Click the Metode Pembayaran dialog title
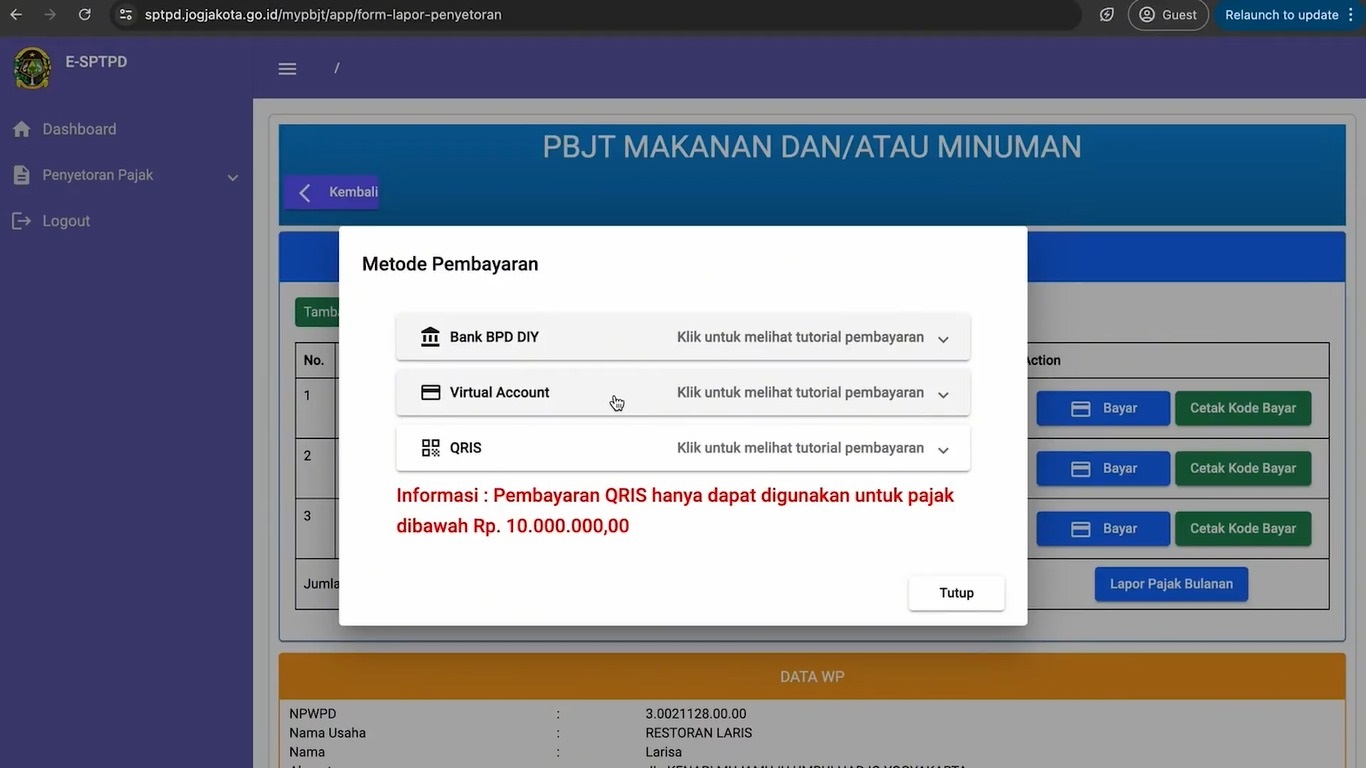1366x768 pixels. 450,264
